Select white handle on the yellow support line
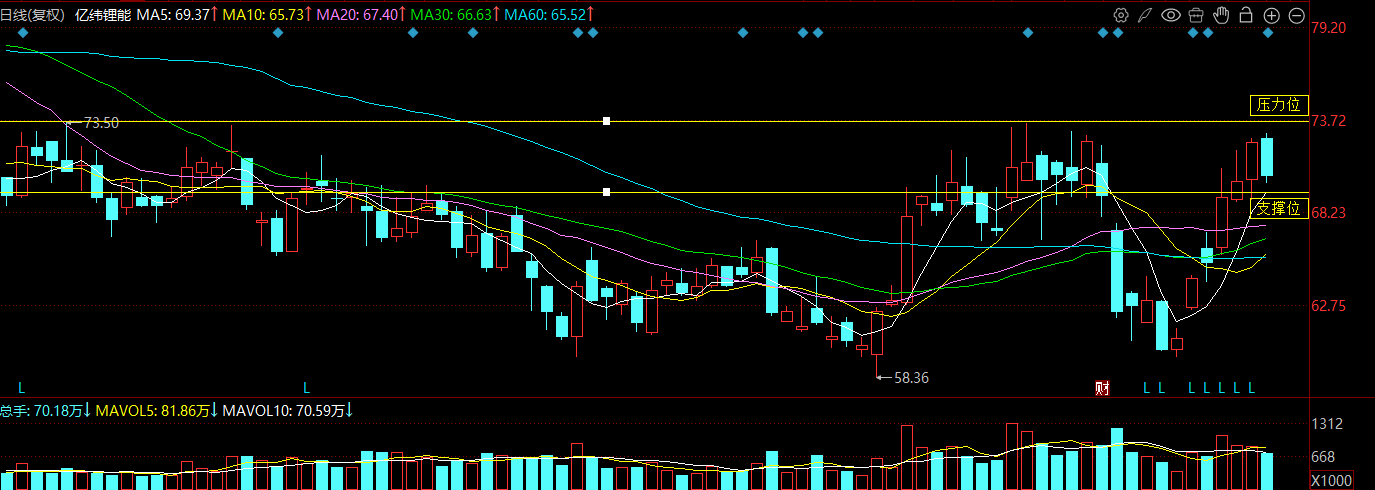Screen dimensions: 1375x490 click(x=606, y=192)
